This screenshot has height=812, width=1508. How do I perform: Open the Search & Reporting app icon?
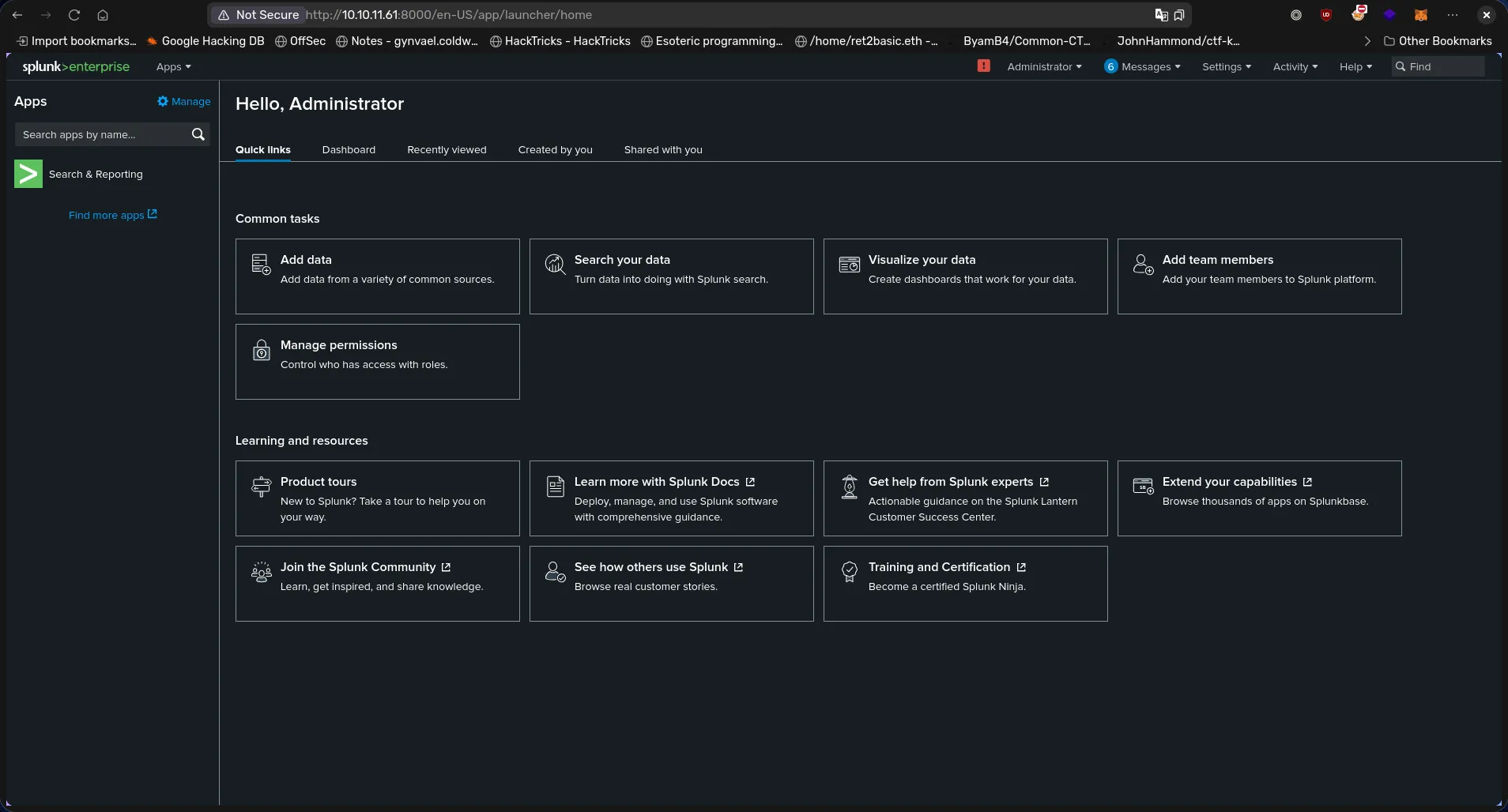(28, 174)
